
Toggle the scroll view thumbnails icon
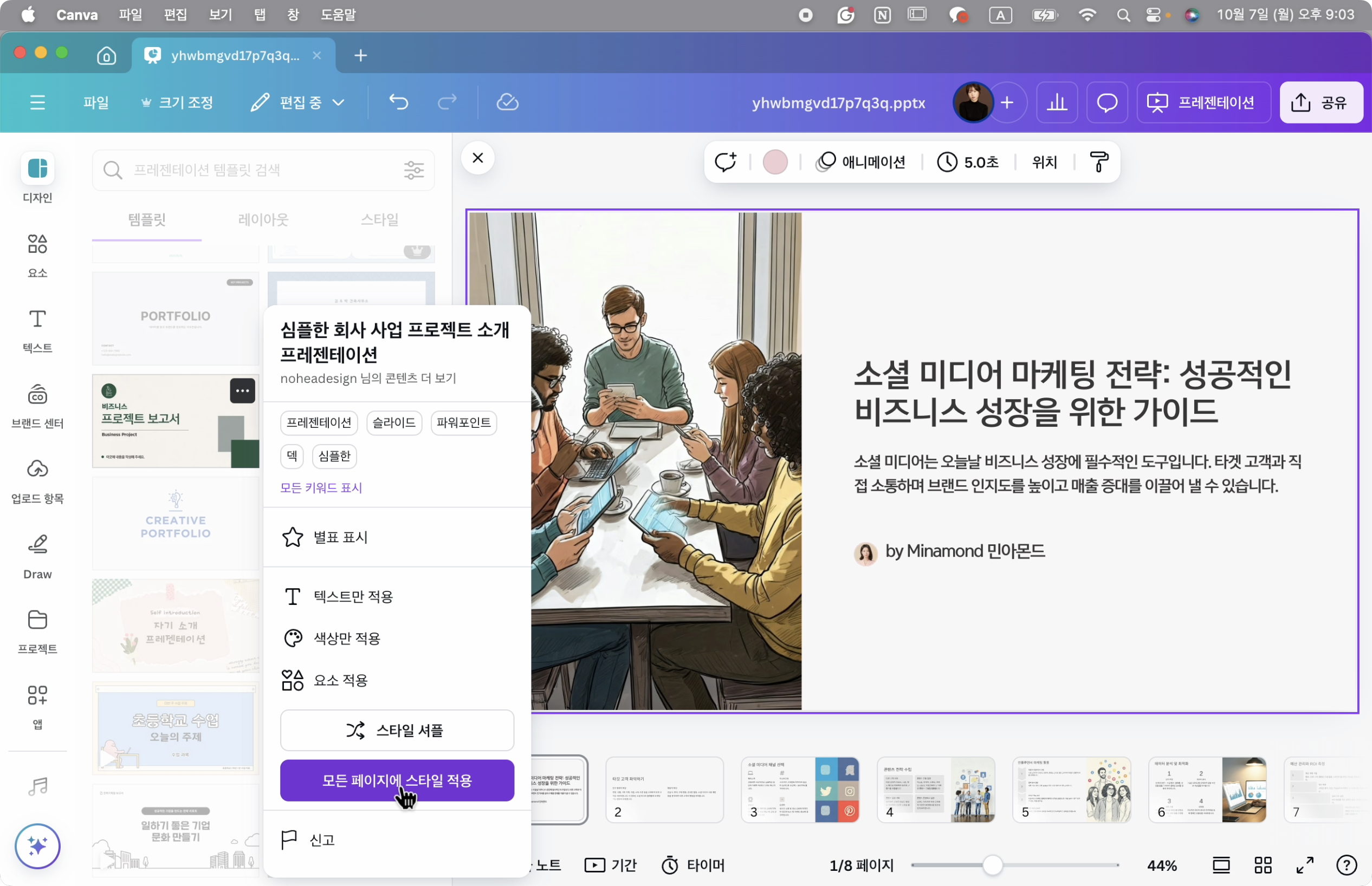pyautogui.click(x=1221, y=865)
